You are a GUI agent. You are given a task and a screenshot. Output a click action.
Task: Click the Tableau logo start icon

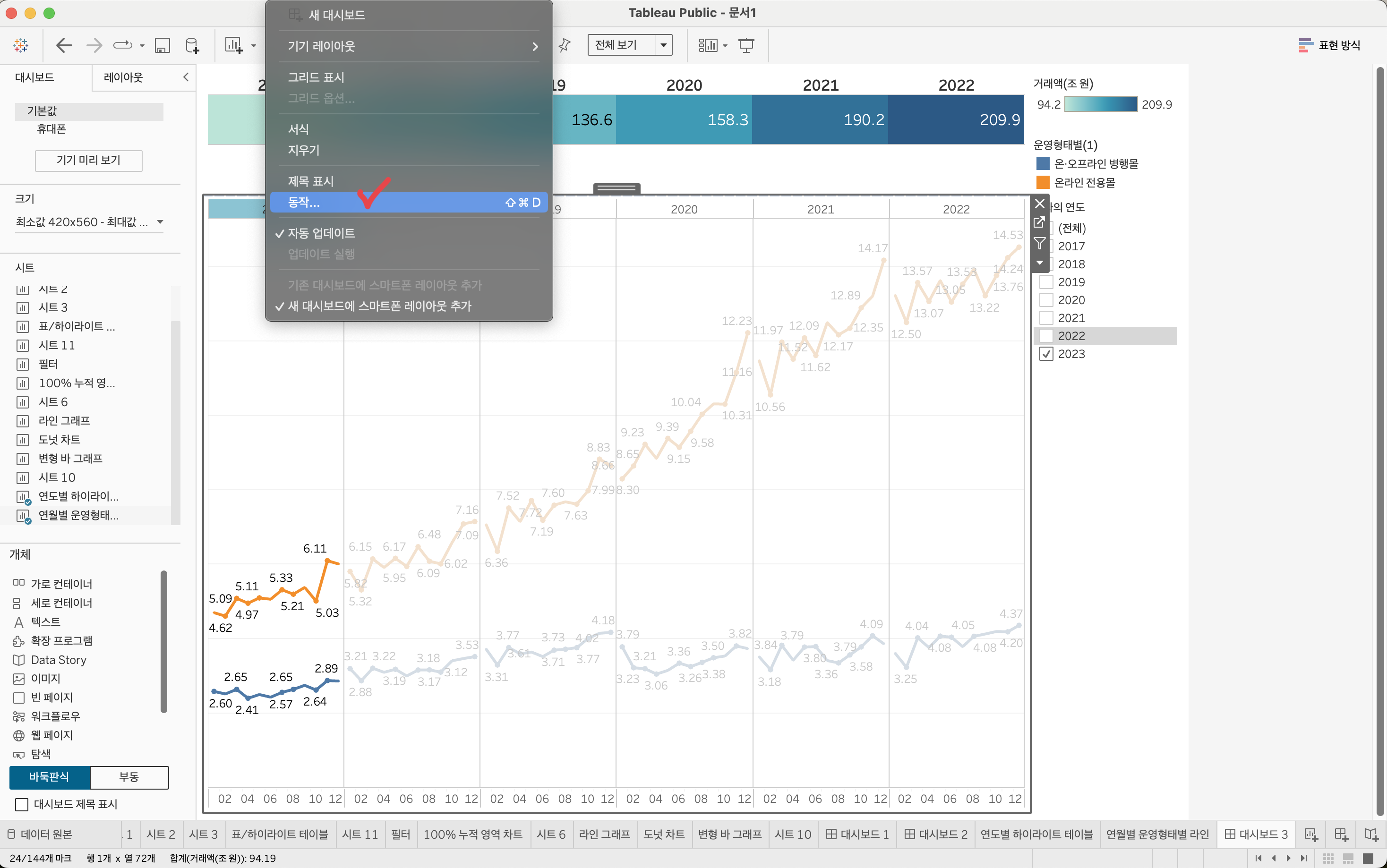[21, 45]
